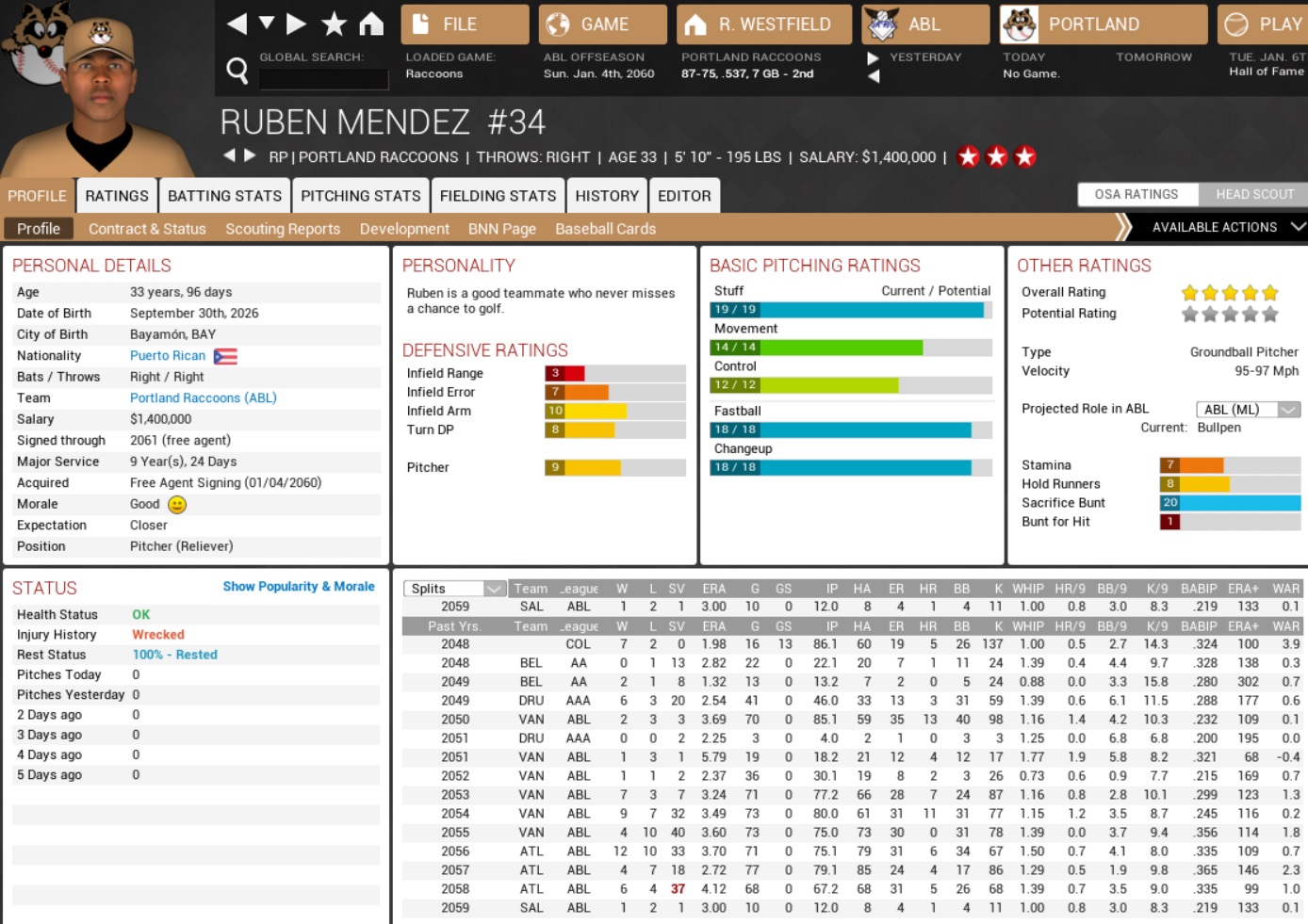
Task: Click Show Popularity & Morale link
Action: coord(298,587)
